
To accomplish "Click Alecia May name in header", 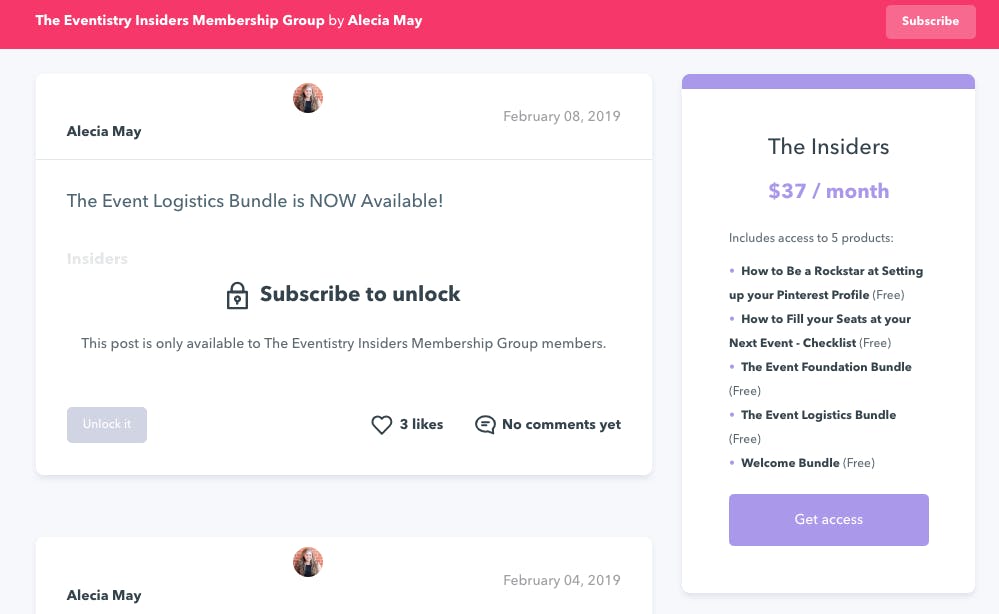I will [385, 20].
